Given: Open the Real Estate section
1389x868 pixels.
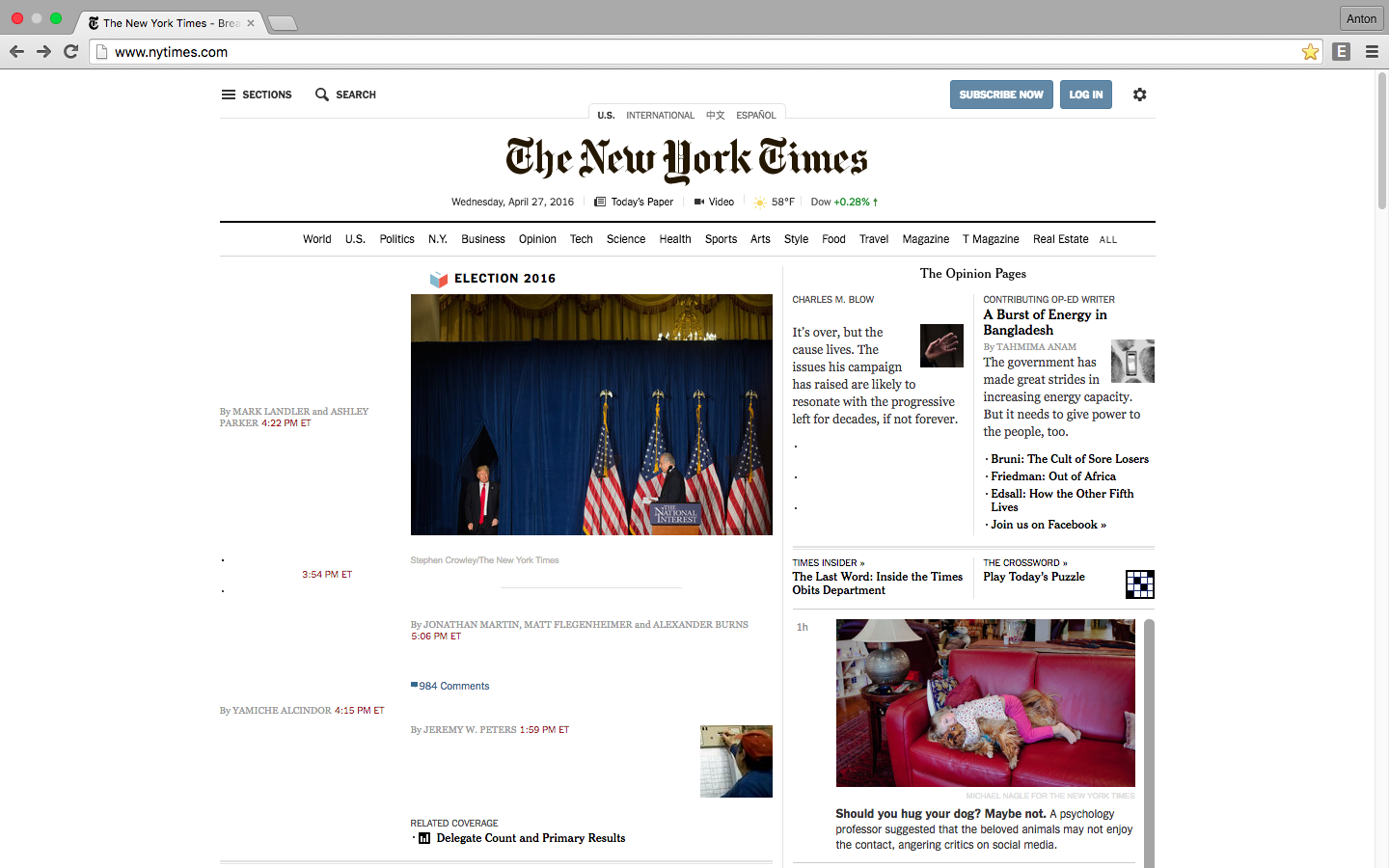Looking at the screenshot, I should [x=1060, y=239].
